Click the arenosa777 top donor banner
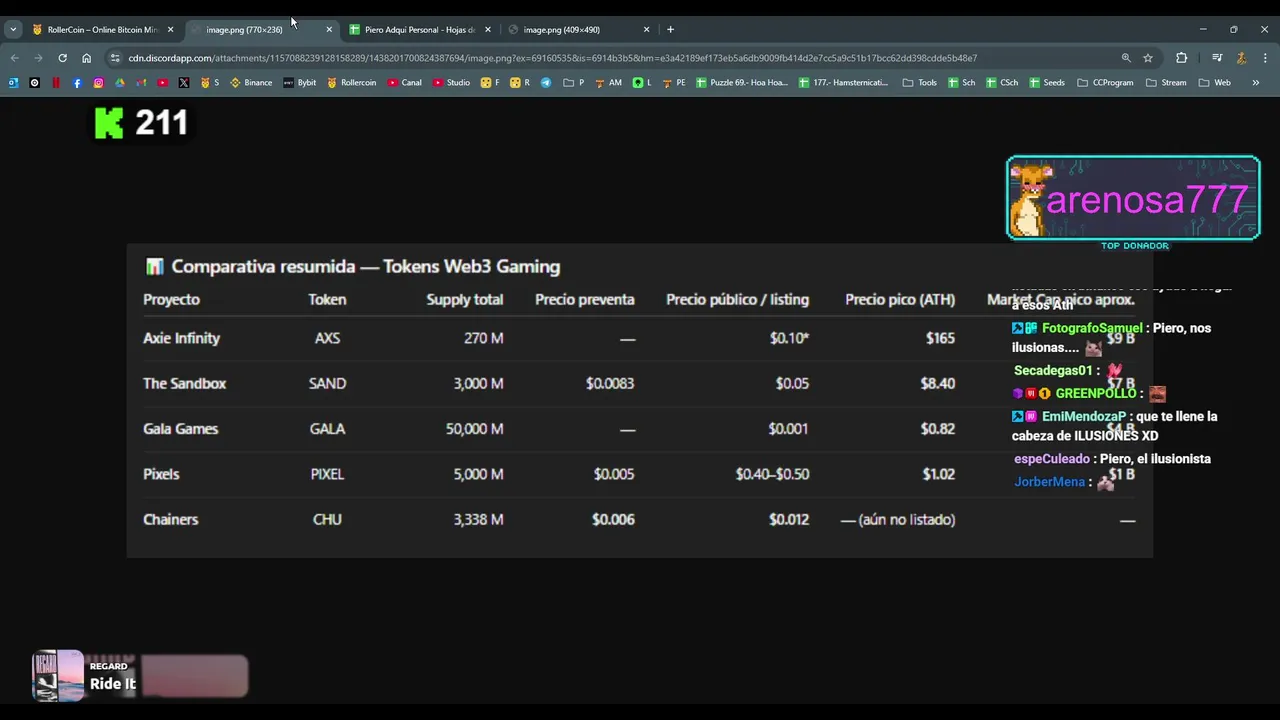The height and width of the screenshot is (720, 1280). (x=1133, y=198)
